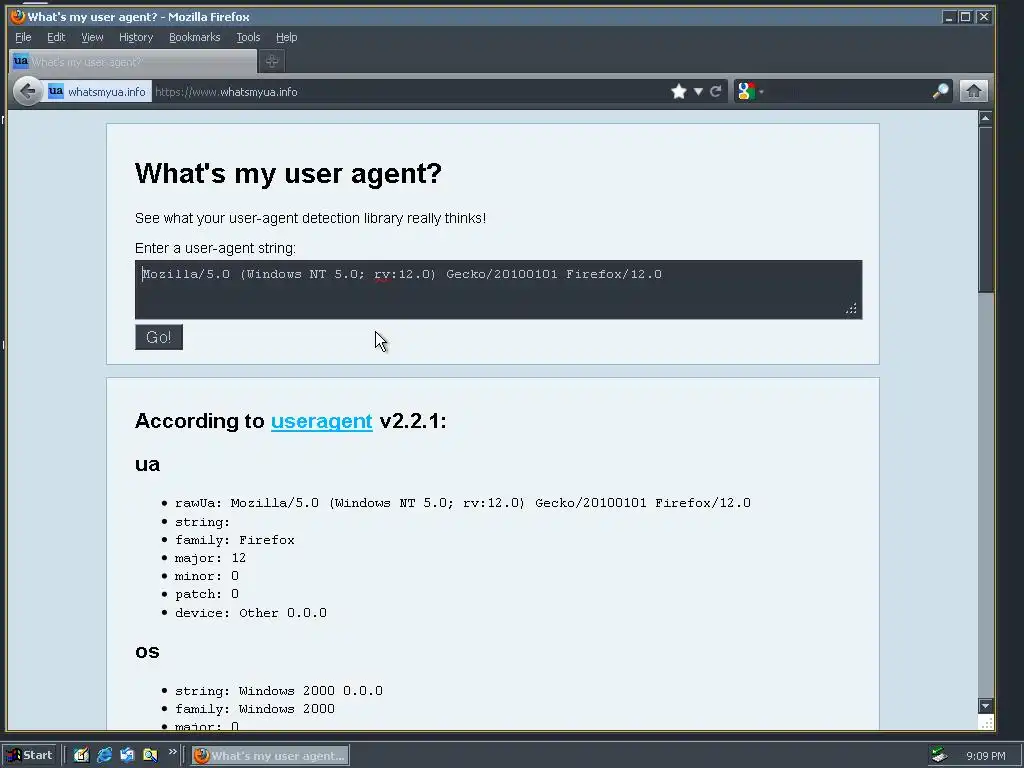Click the Firefox icon in title bar

[18, 16]
